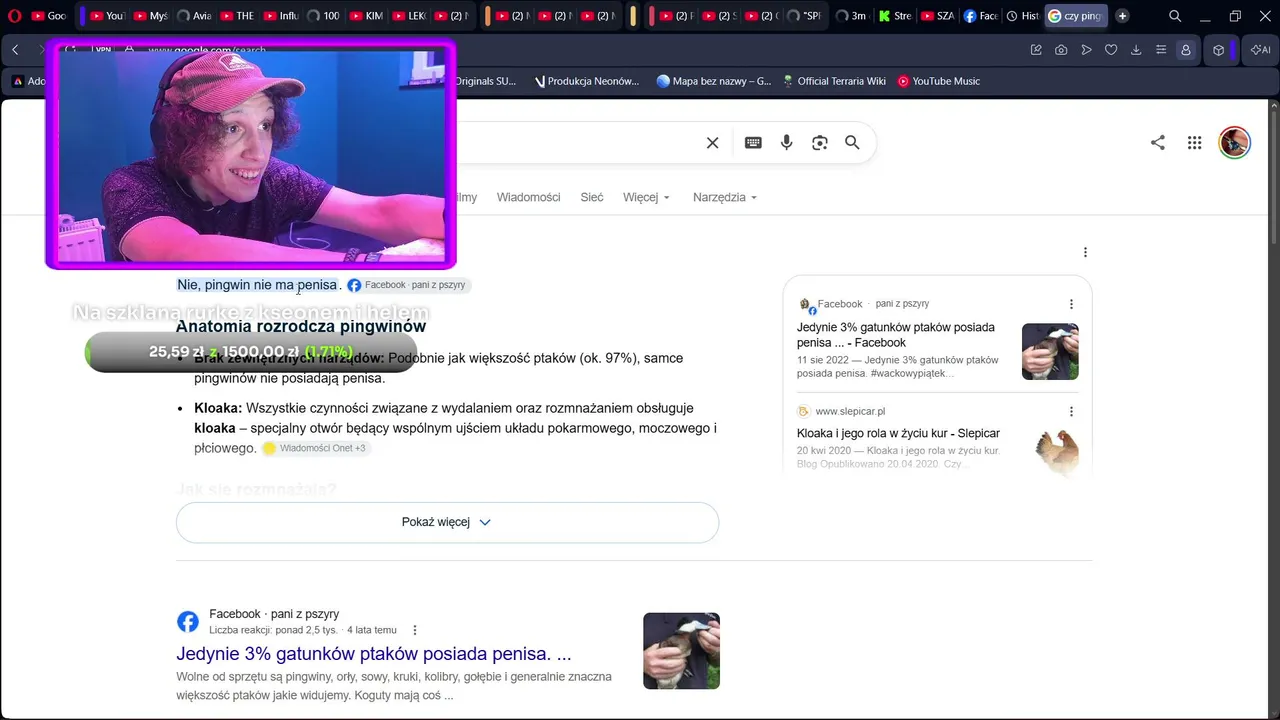Open the Kloaka i jego rola source card link
Screen dimensions: 1280x720
pos(898,433)
